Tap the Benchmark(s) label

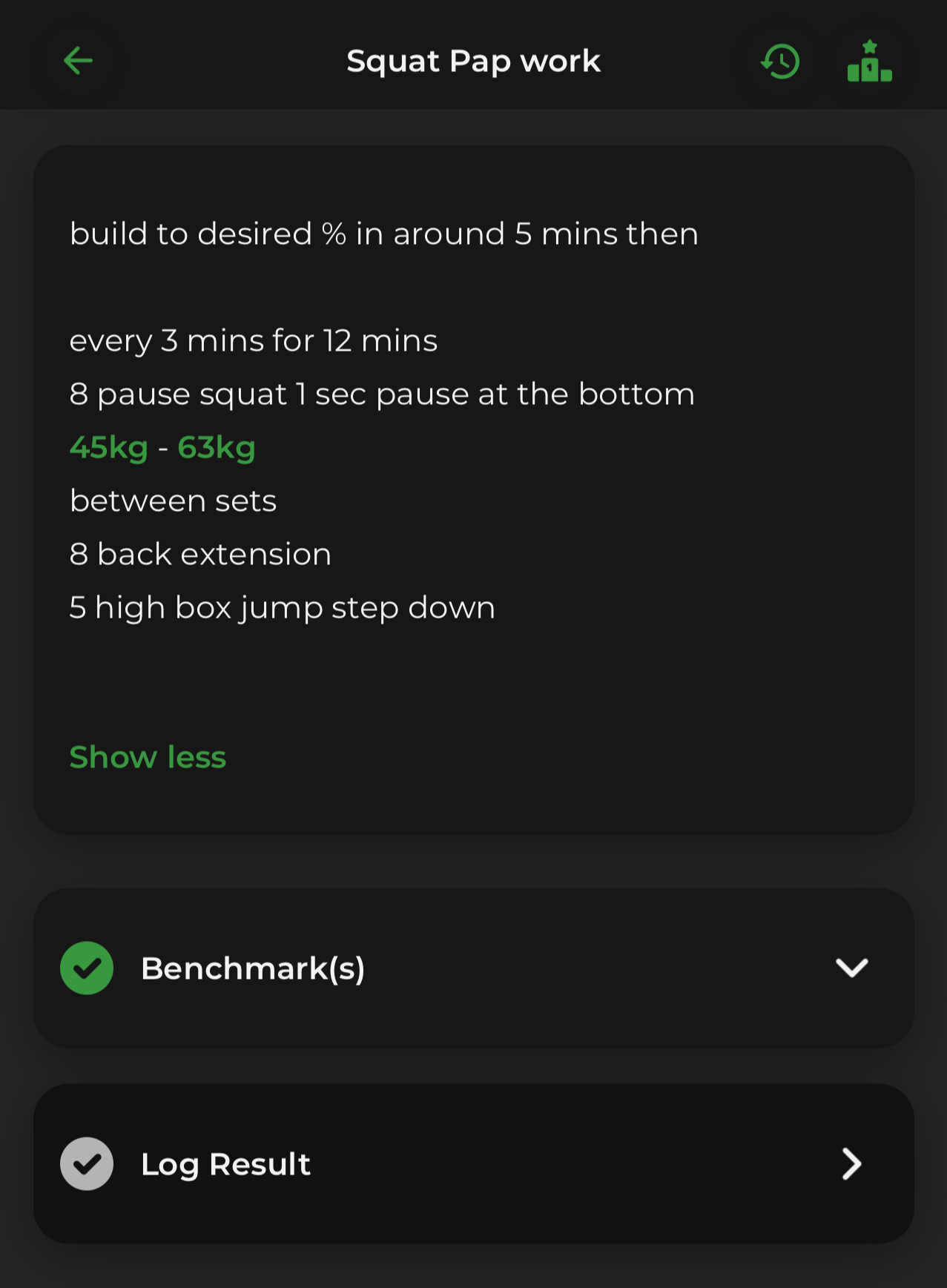tap(253, 968)
